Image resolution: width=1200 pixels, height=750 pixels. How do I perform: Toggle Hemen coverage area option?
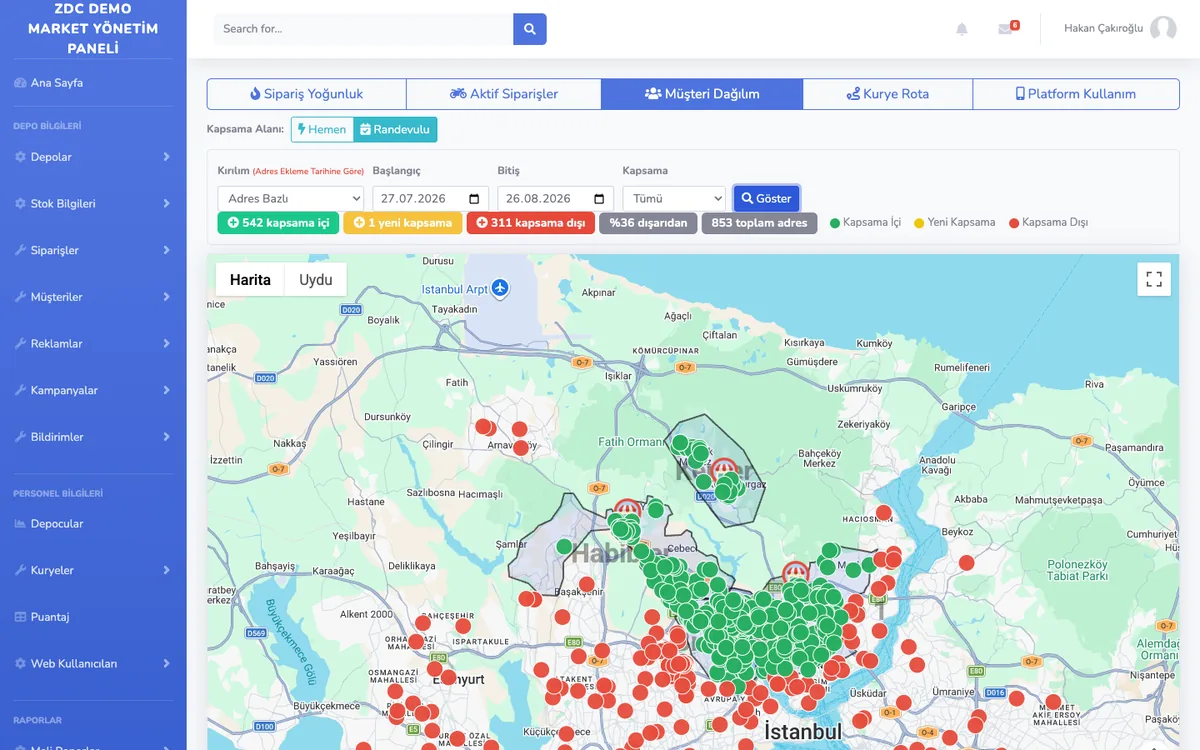(x=322, y=130)
